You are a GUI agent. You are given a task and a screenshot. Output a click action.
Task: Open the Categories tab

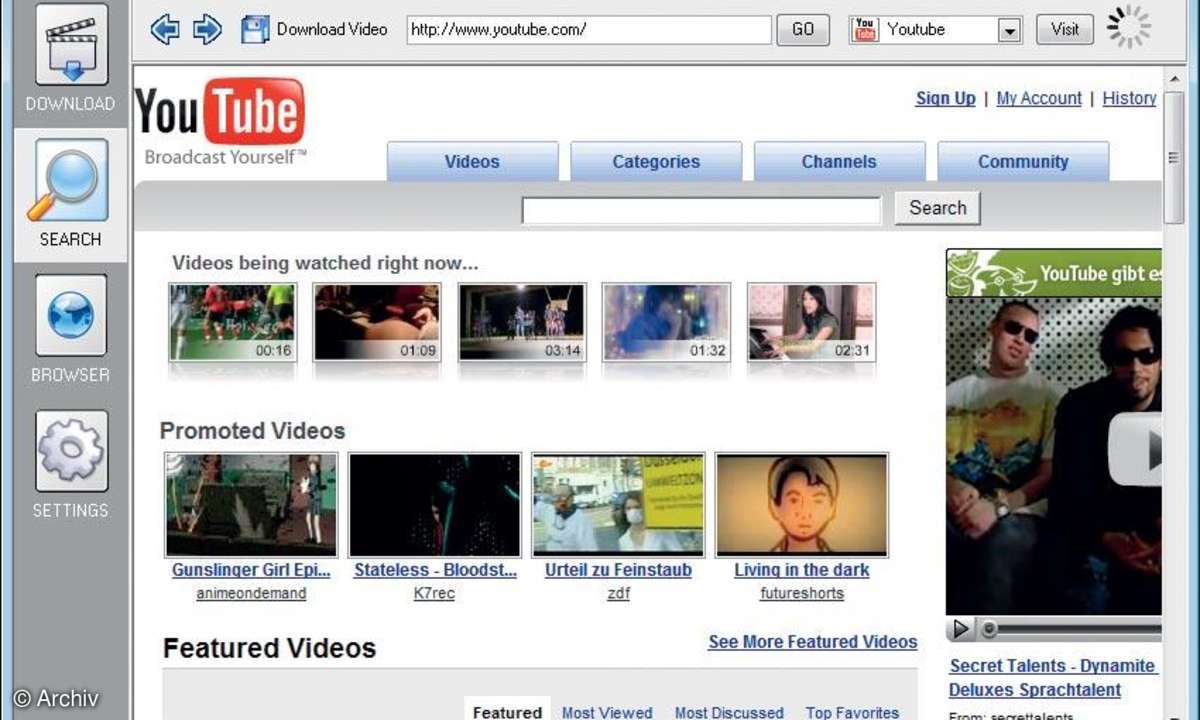(x=656, y=161)
